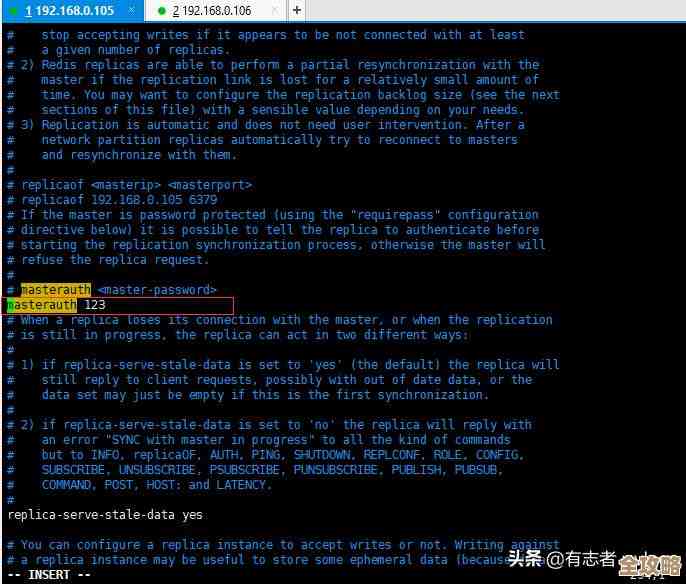The height and width of the screenshot is (584, 686).
Task: Open a new session with the plus button
Action: coord(298,11)
